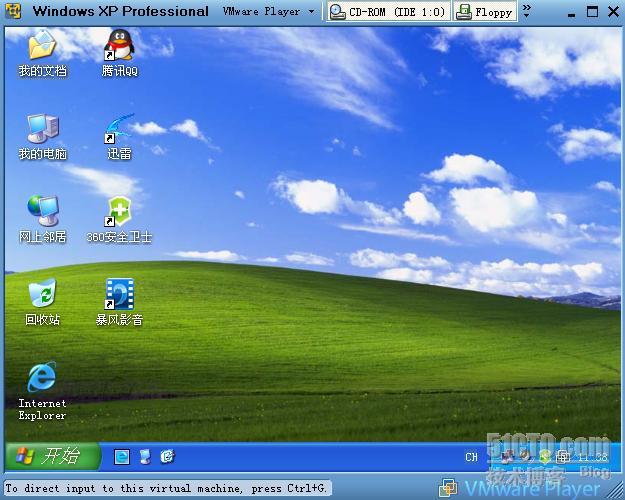This screenshot has height=500, width=625.
Task: Maximize the VMware Player window
Action: coord(592,12)
